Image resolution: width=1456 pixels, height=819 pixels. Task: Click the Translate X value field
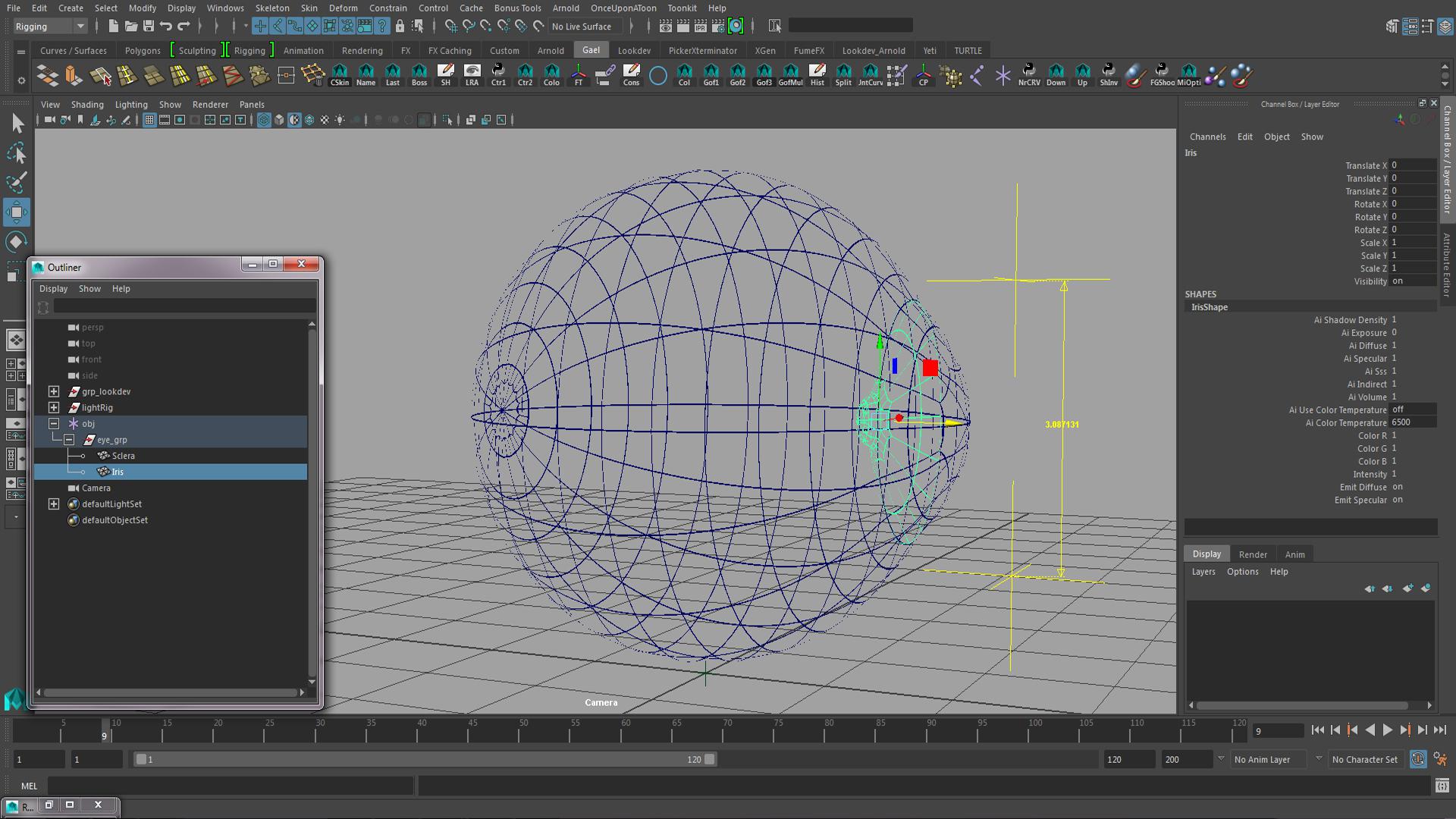(x=1413, y=165)
